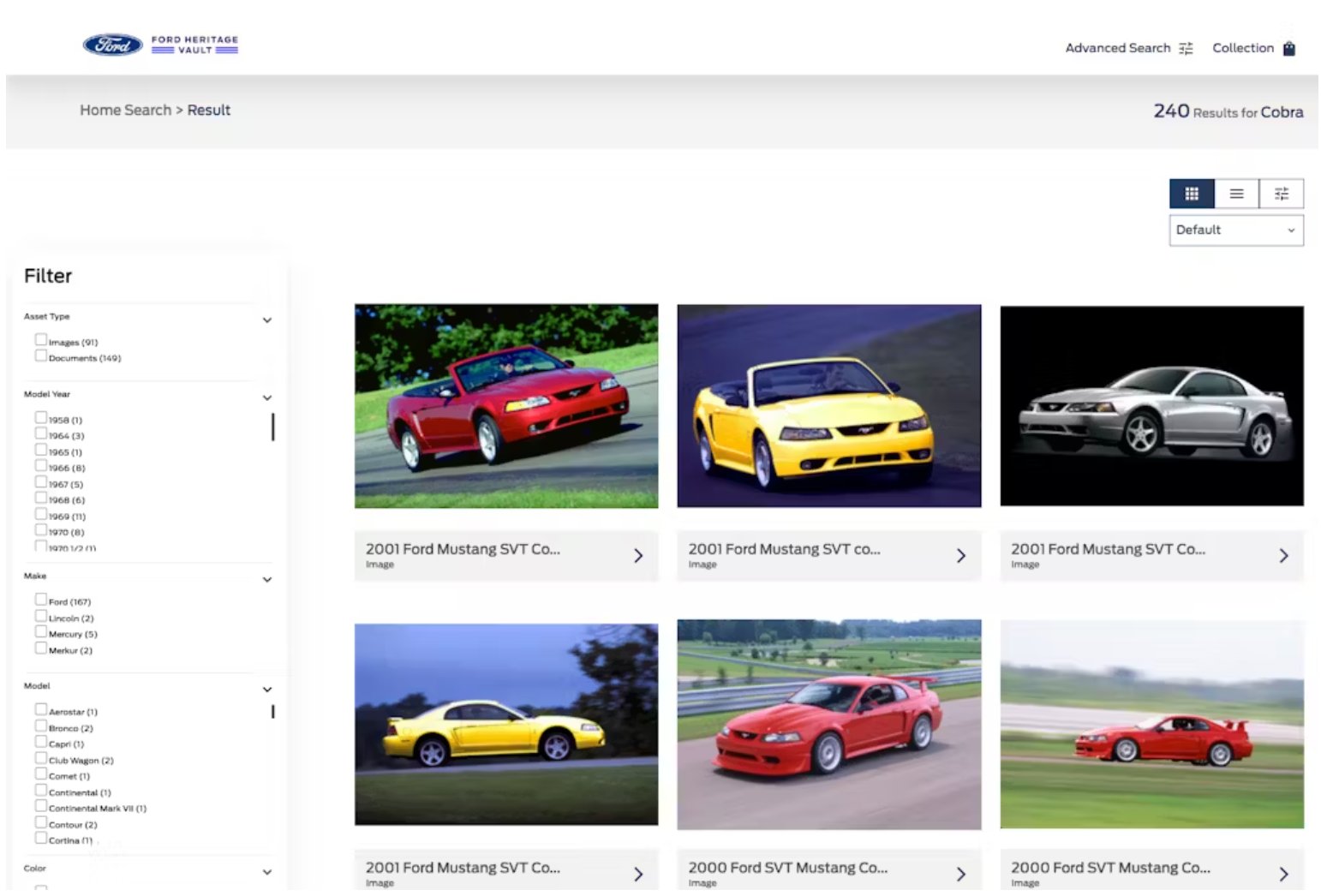This screenshot has width=1321, height=896.
Task: Open yellow Mustang coupe side-view thumbnail
Action: coord(506,724)
